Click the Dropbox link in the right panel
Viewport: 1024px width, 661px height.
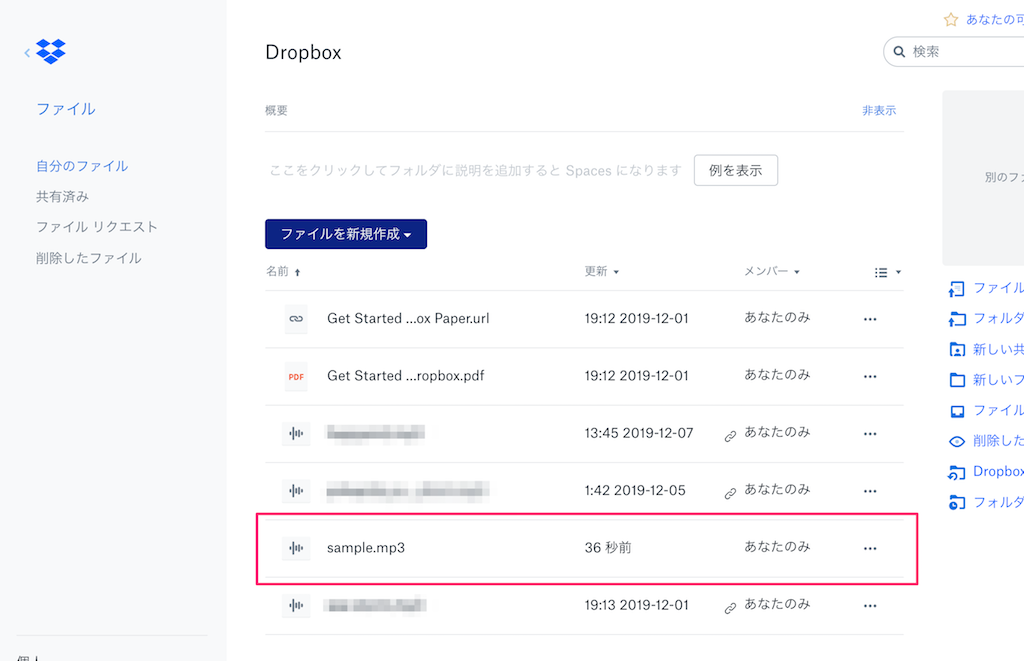tap(998, 472)
